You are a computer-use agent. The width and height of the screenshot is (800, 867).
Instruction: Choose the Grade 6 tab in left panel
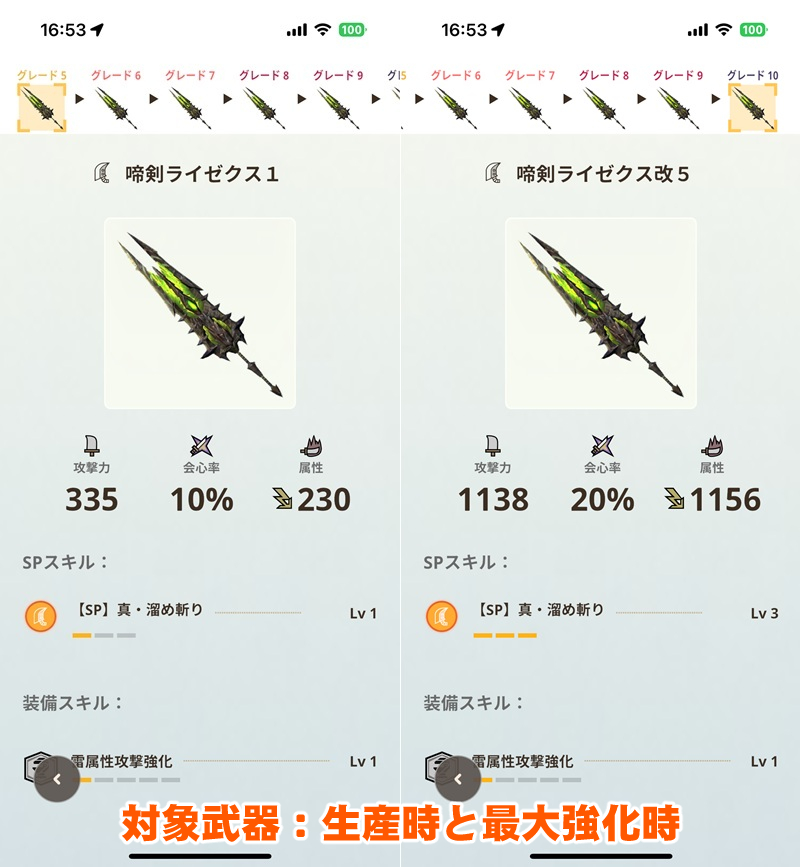[116, 75]
